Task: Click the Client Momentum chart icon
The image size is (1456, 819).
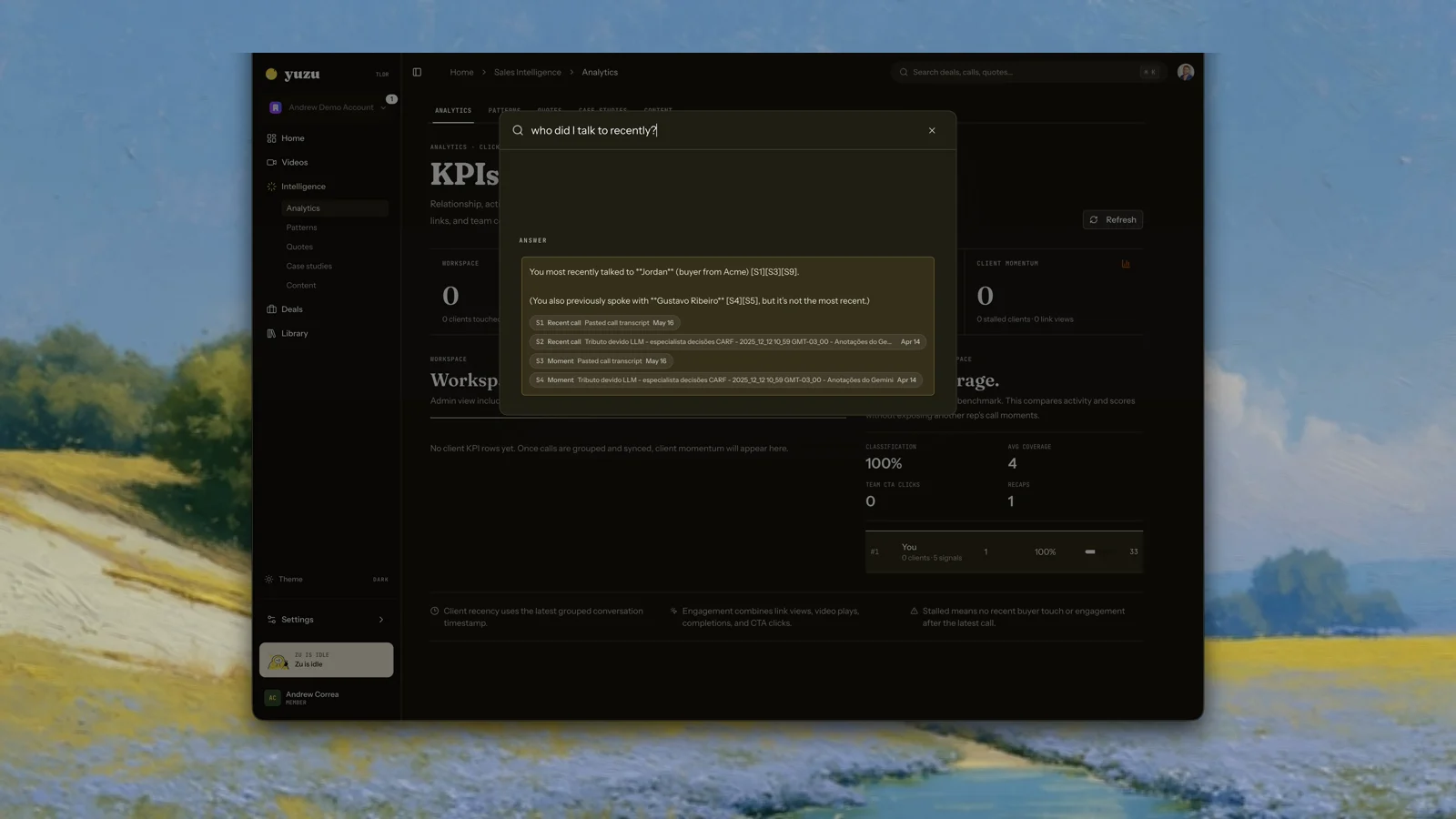Action: [1126, 264]
